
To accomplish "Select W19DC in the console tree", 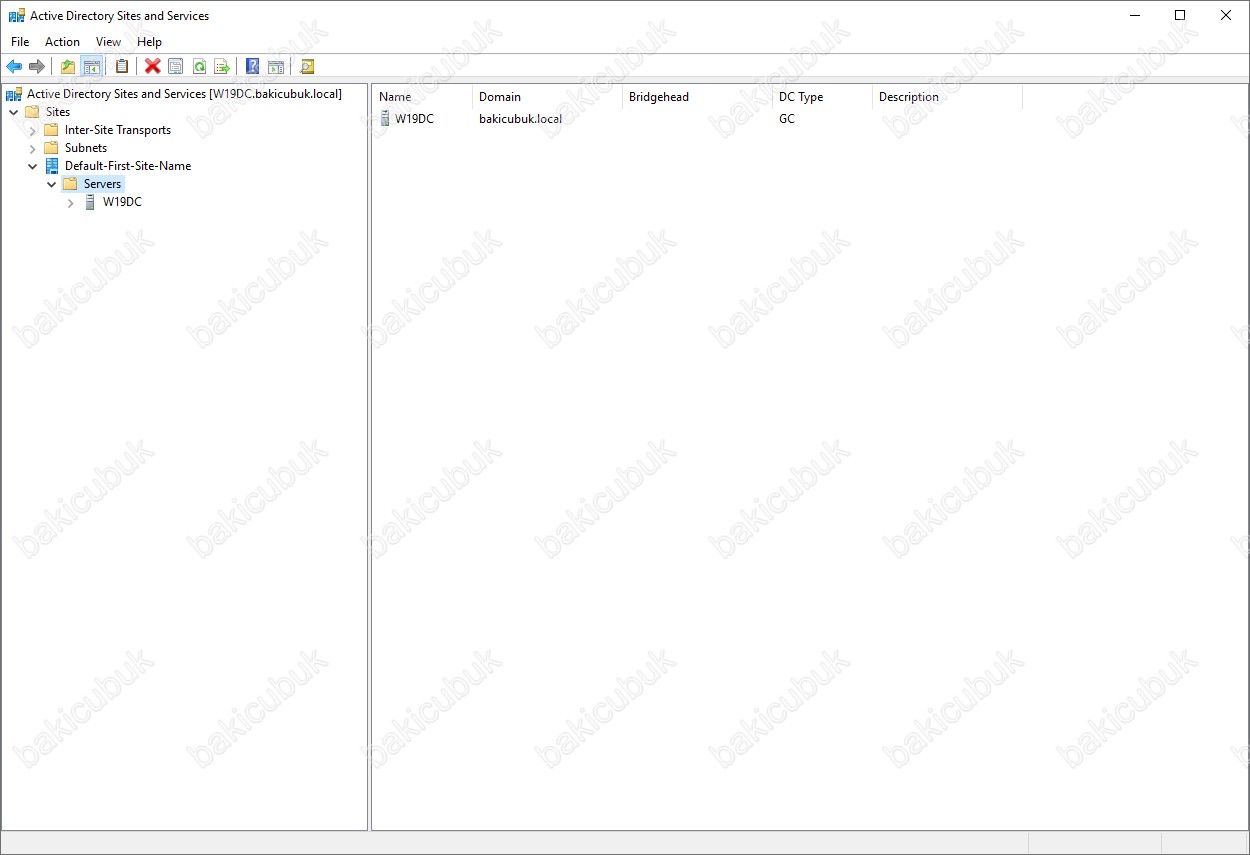I will click(x=122, y=202).
